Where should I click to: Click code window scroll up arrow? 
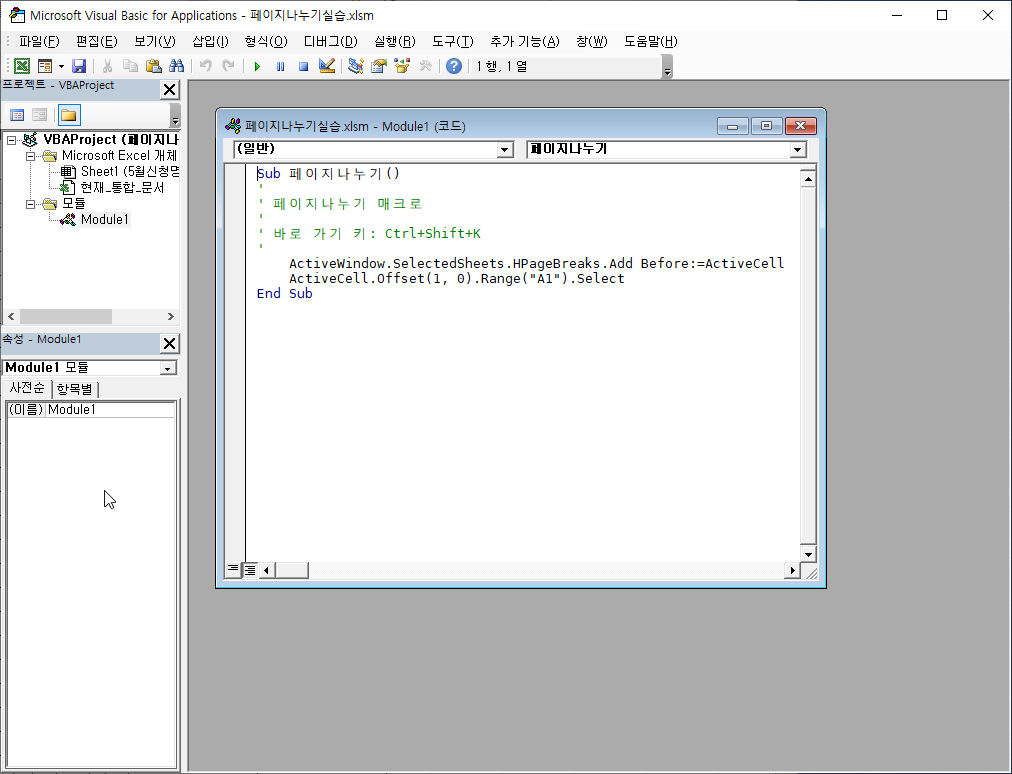click(808, 179)
